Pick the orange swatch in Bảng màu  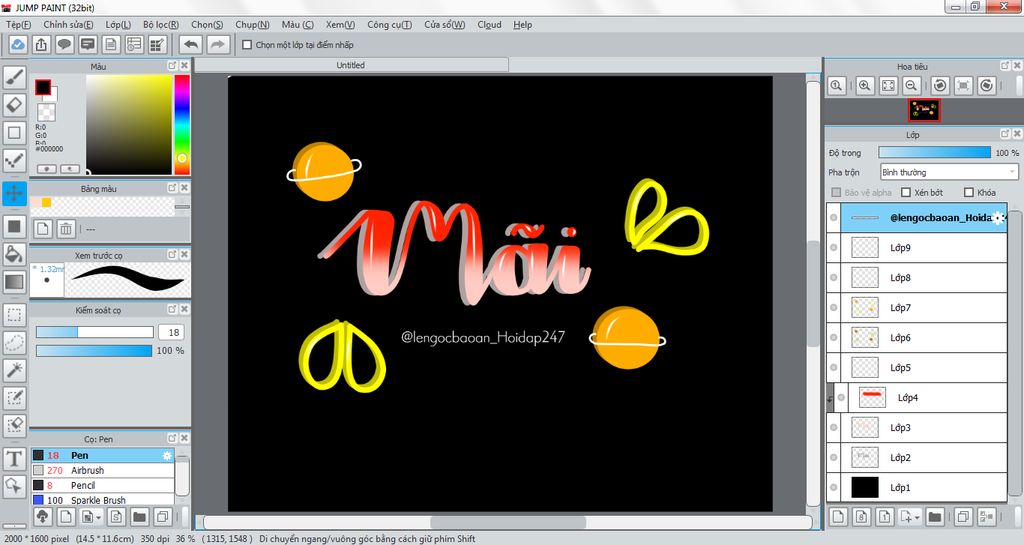[x=46, y=203]
